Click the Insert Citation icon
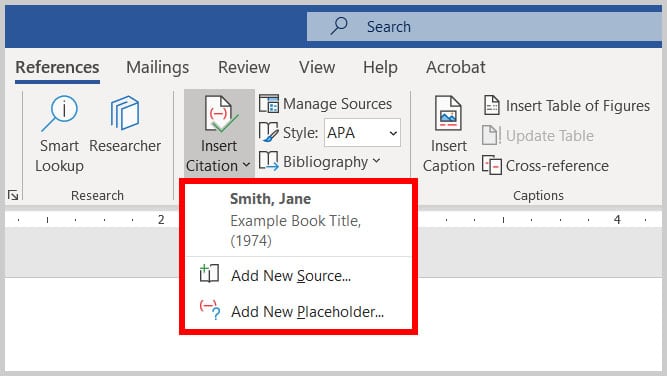 click(219, 114)
